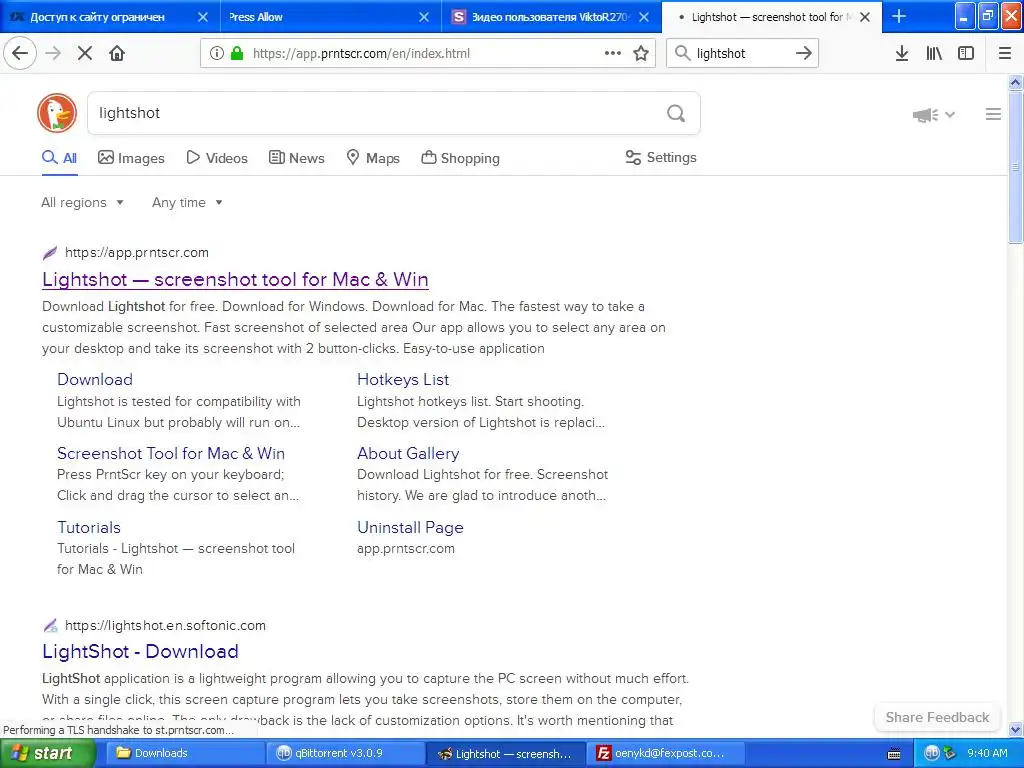Open the DuckDuckGo page side menu icon
This screenshot has width=1024, height=768.
[993, 114]
